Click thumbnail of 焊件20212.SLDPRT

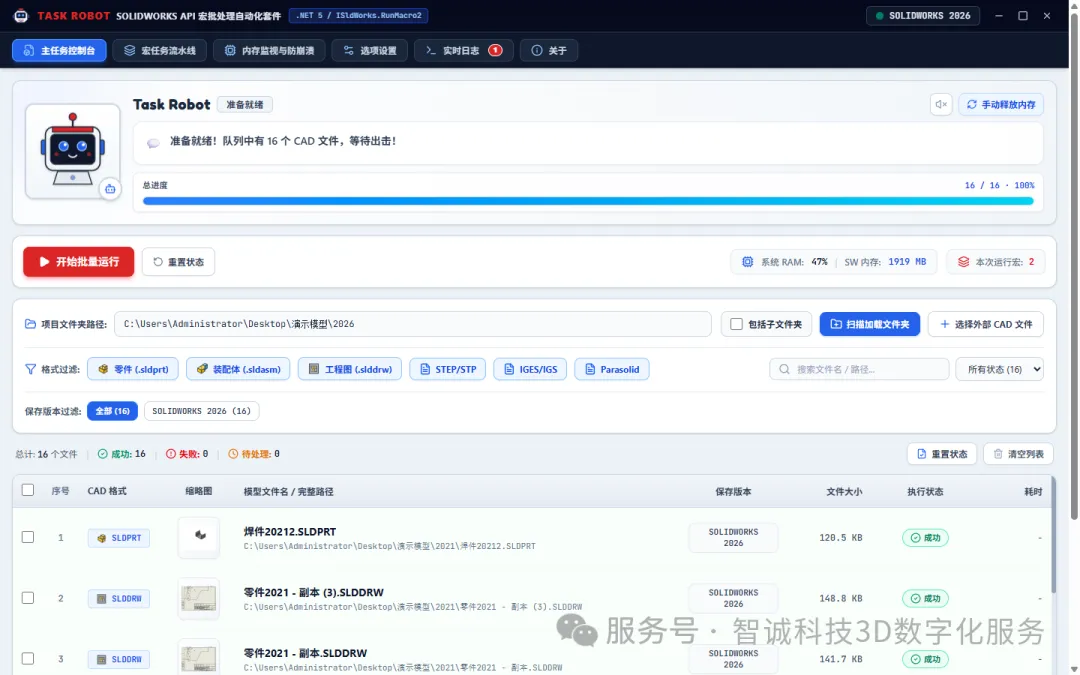coord(199,537)
